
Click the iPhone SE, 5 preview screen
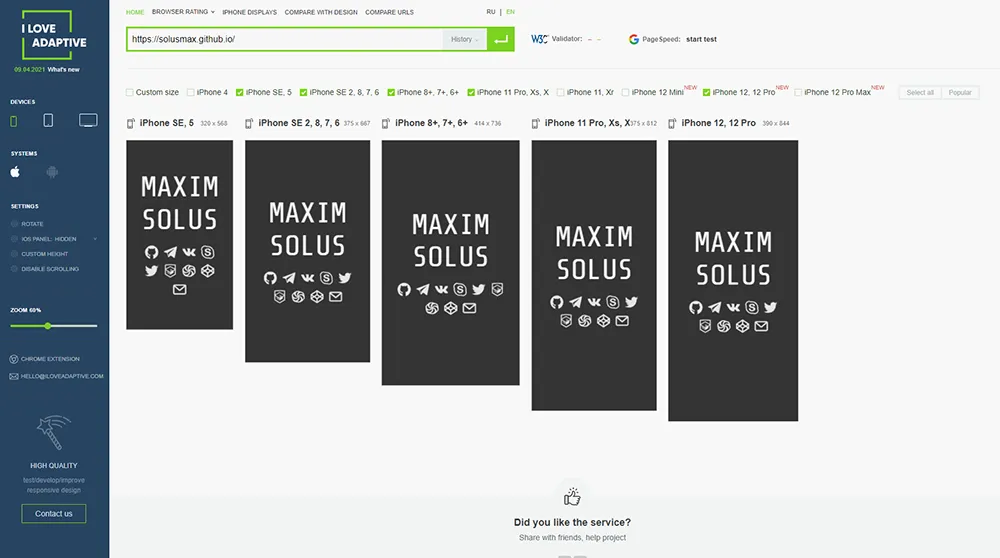tap(179, 235)
